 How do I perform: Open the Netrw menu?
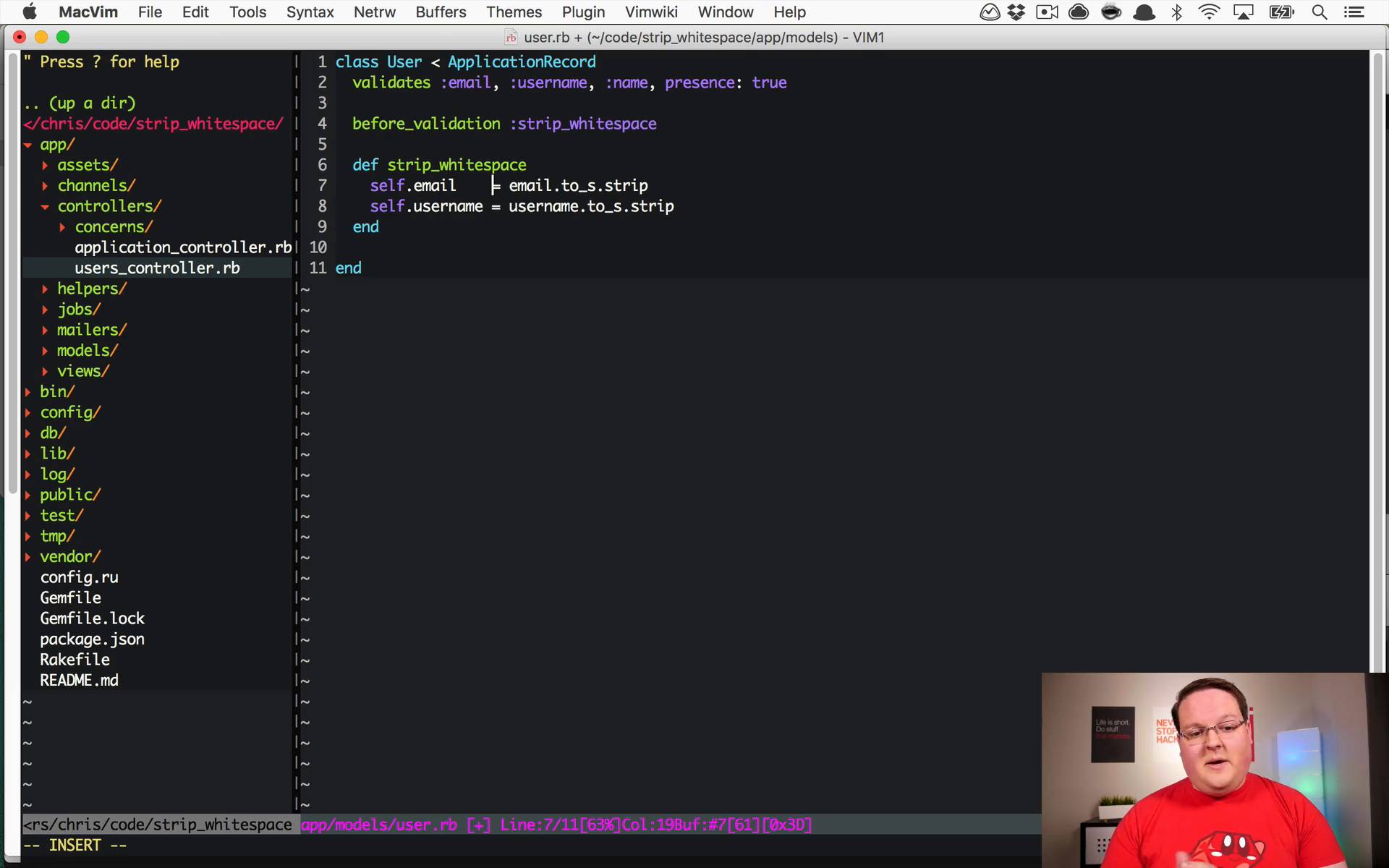tap(374, 12)
